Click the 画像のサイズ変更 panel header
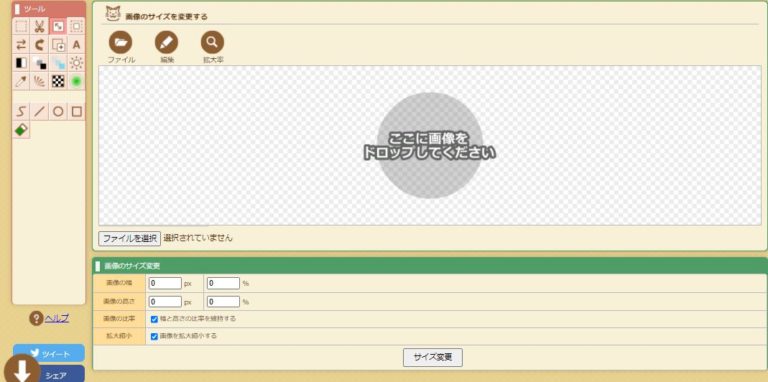This screenshot has height=382, width=768. click(430, 266)
